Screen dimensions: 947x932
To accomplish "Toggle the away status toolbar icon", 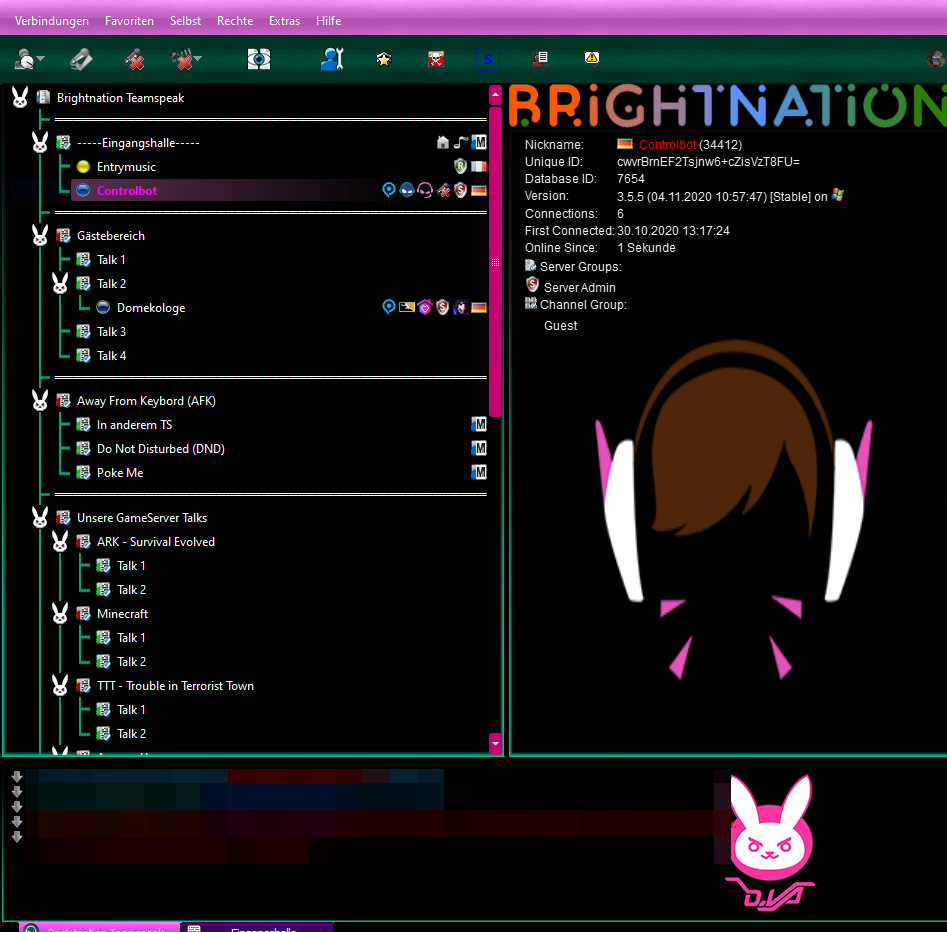I will pos(25,59).
